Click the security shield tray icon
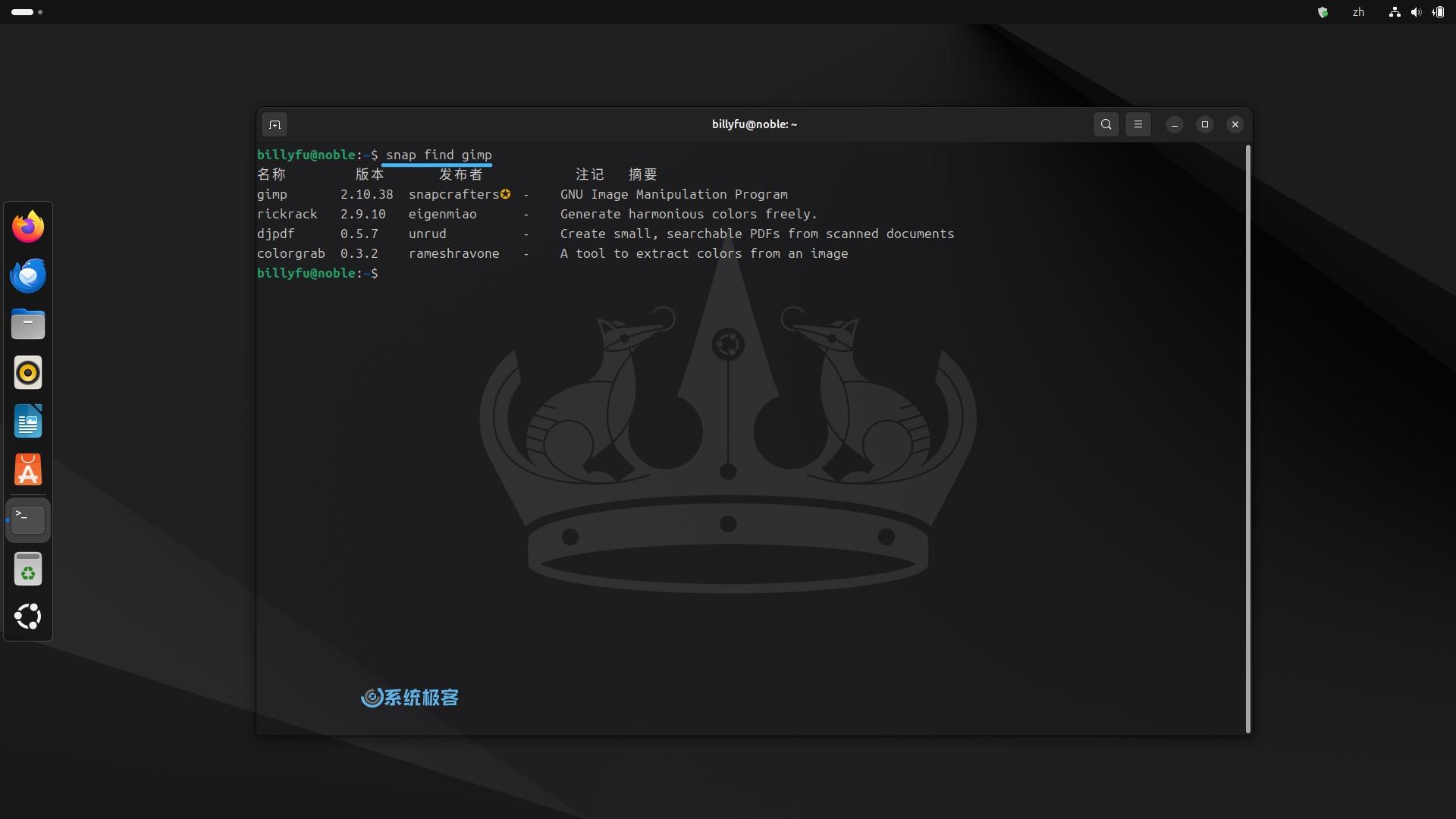This screenshot has width=1456, height=819. [x=1323, y=12]
